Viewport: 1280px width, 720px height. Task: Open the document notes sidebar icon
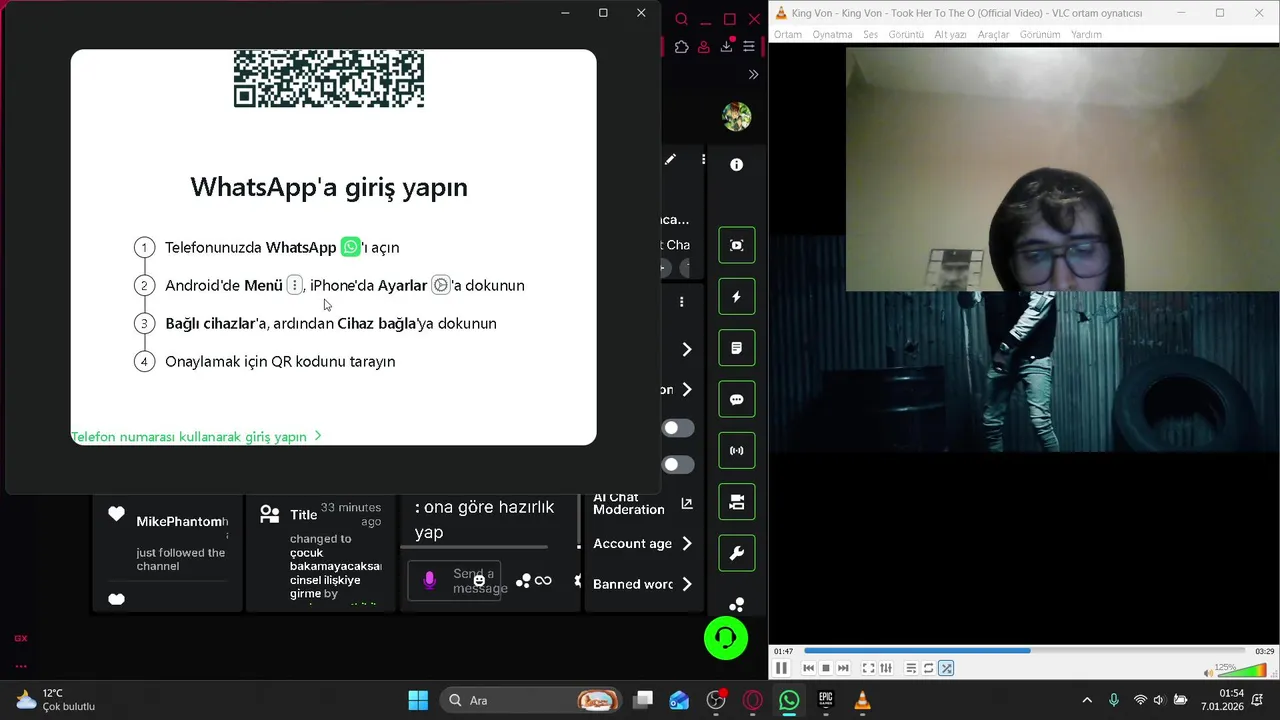tap(737, 348)
